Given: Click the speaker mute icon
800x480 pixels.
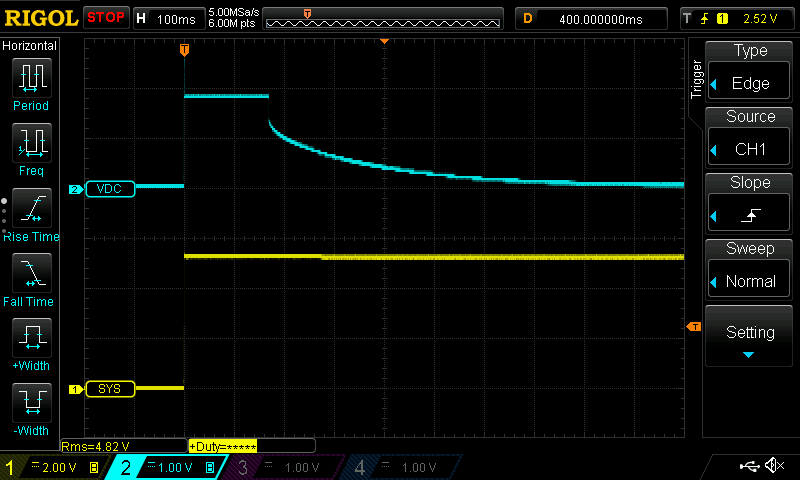Looking at the screenshot, I should [x=773, y=466].
